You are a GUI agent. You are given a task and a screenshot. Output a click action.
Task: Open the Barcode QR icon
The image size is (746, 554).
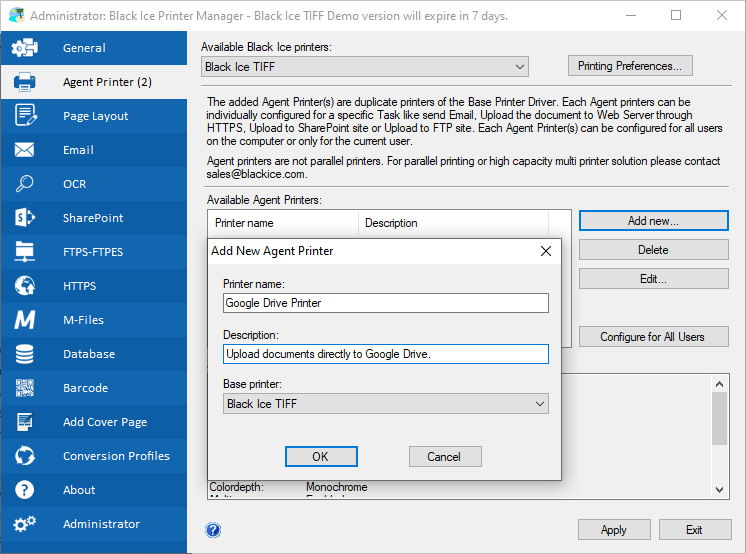click(25, 388)
